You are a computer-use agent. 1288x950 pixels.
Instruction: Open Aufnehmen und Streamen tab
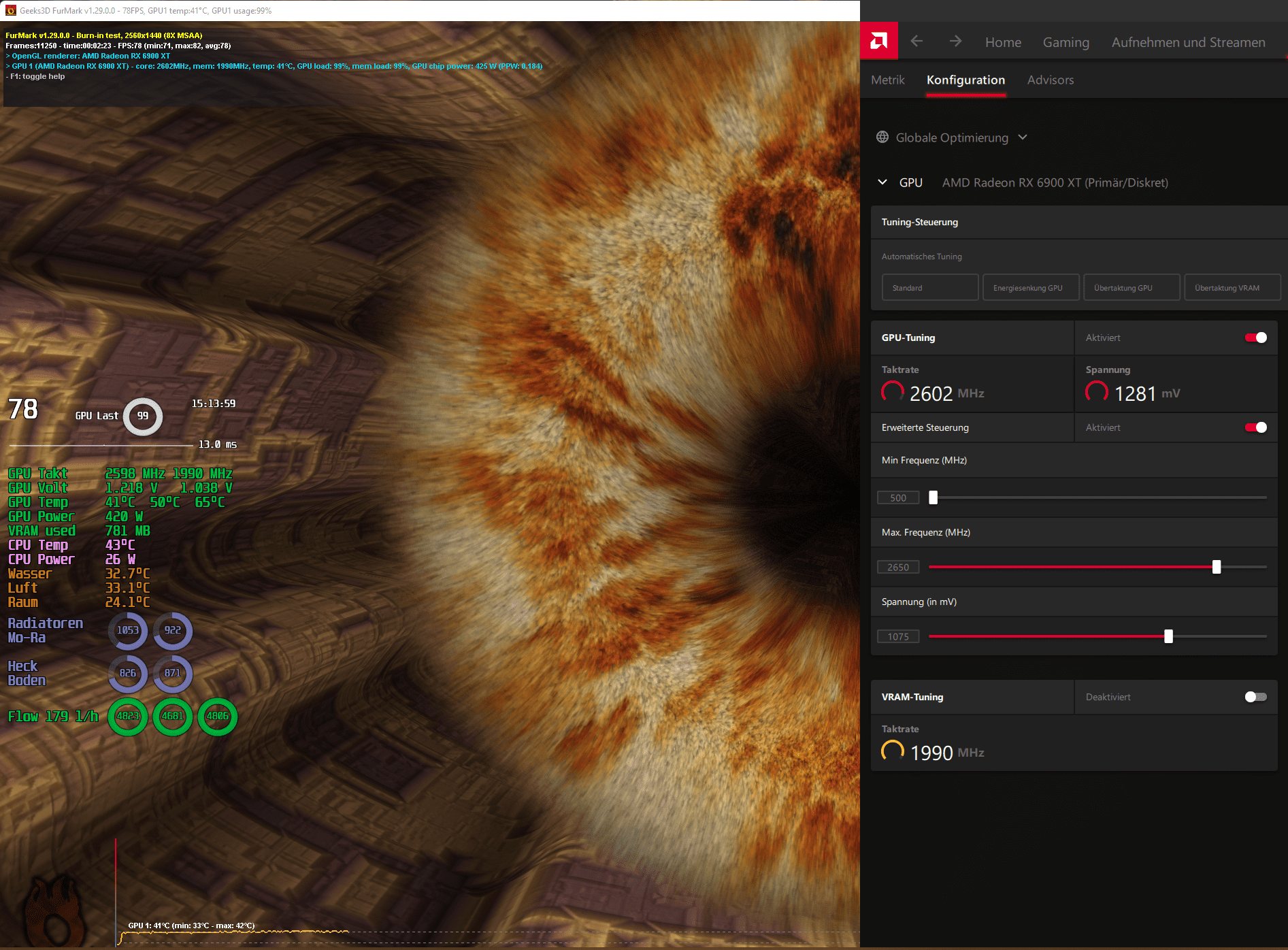pyautogui.click(x=1189, y=42)
